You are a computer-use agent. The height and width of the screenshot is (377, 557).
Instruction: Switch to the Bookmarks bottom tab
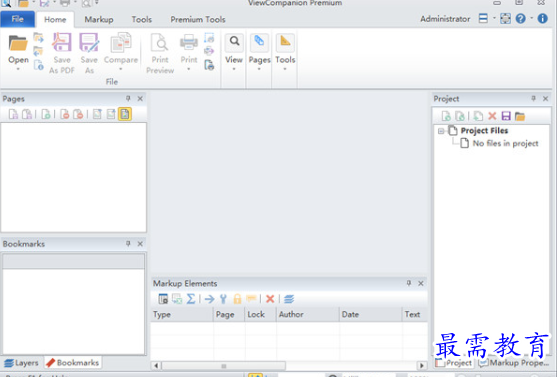(73, 363)
